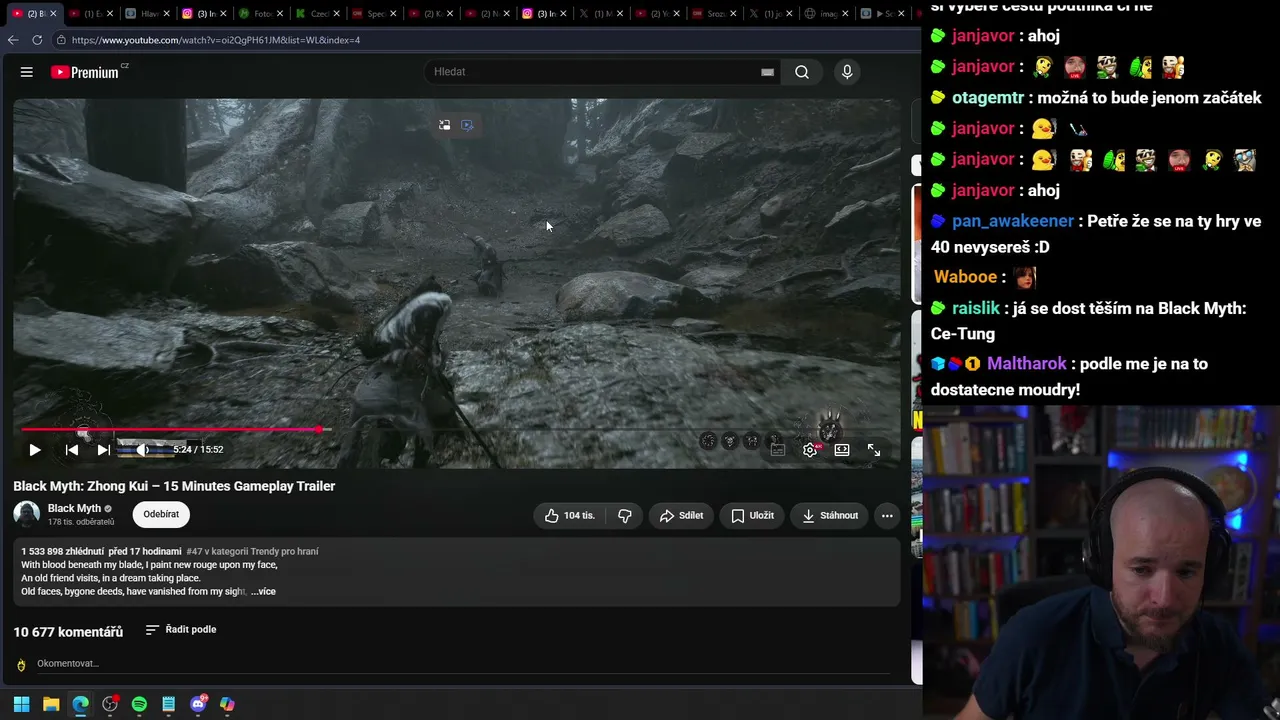Toggle subtitles in the player
This screenshot has width=1280, height=720.
pyautogui.click(x=778, y=450)
